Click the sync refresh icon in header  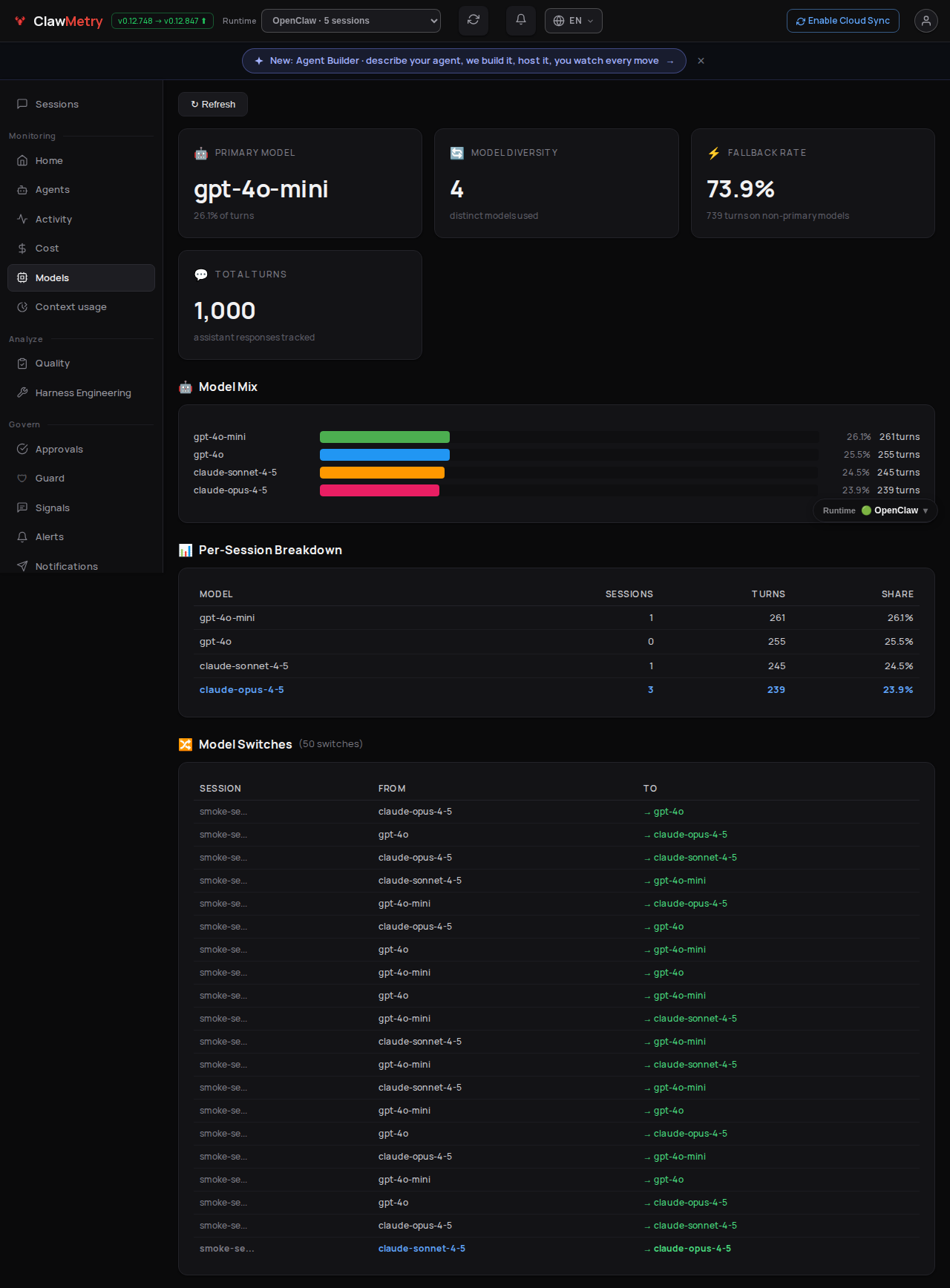click(x=474, y=20)
